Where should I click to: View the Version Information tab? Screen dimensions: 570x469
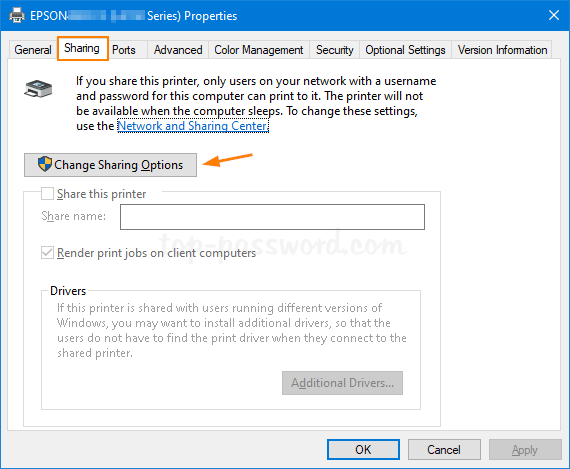[x=502, y=50]
